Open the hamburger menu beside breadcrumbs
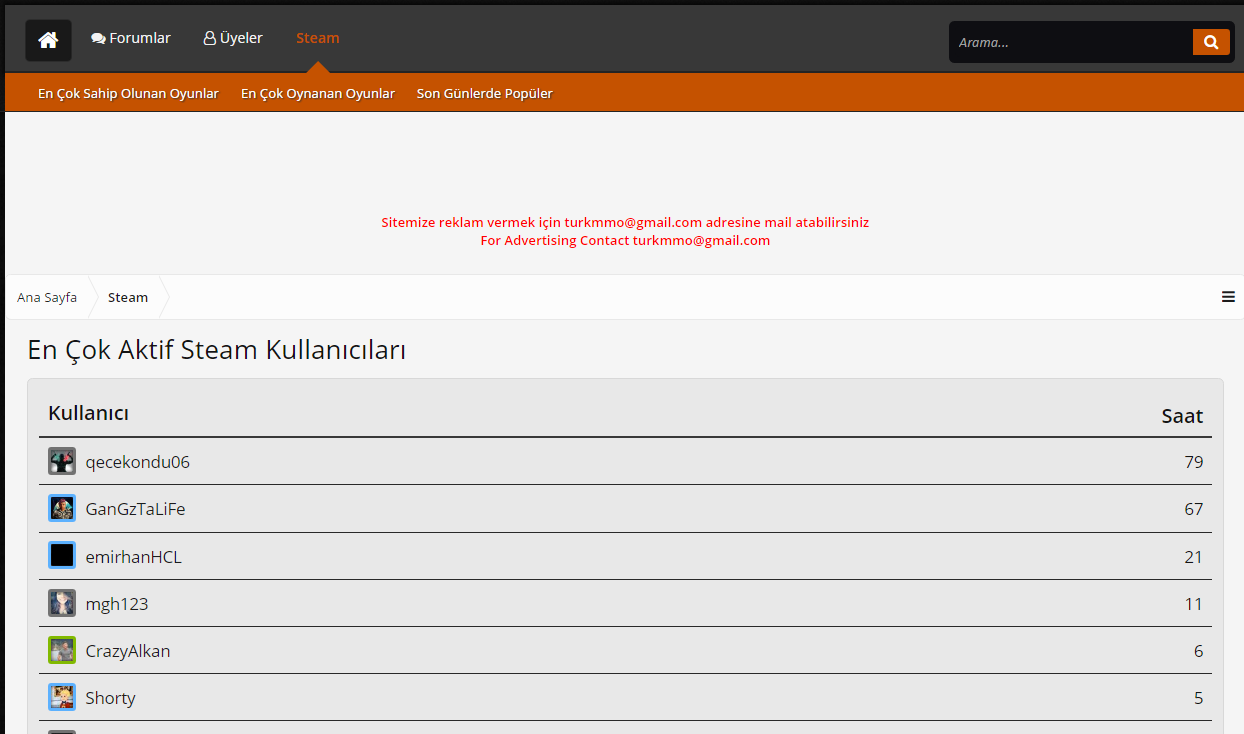The height and width of the screenshot is (734, 1244). [1228, 297]
